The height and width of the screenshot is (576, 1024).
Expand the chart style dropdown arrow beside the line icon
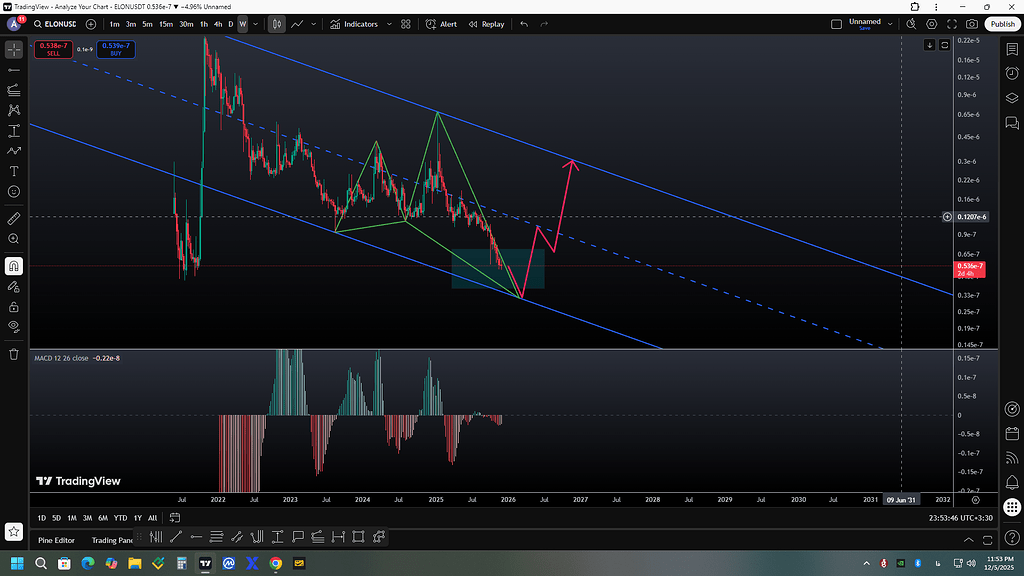coord(314,24)
